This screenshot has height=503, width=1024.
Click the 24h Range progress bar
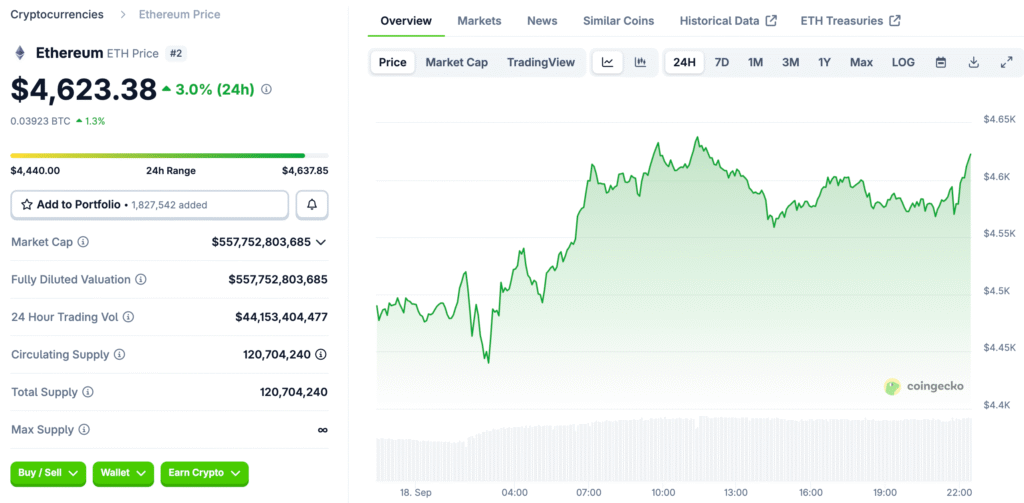[x=169, y=155]
